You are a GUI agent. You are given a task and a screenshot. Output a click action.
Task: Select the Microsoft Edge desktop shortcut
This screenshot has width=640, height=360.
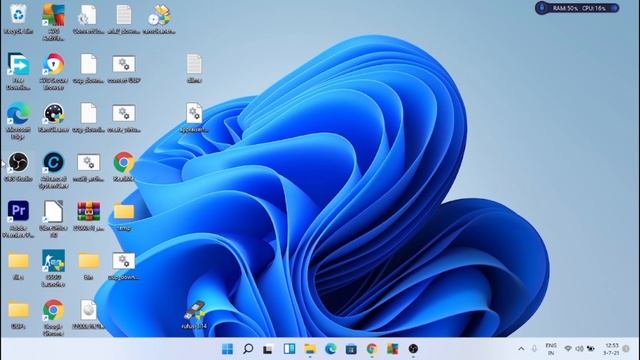point(18,120)
